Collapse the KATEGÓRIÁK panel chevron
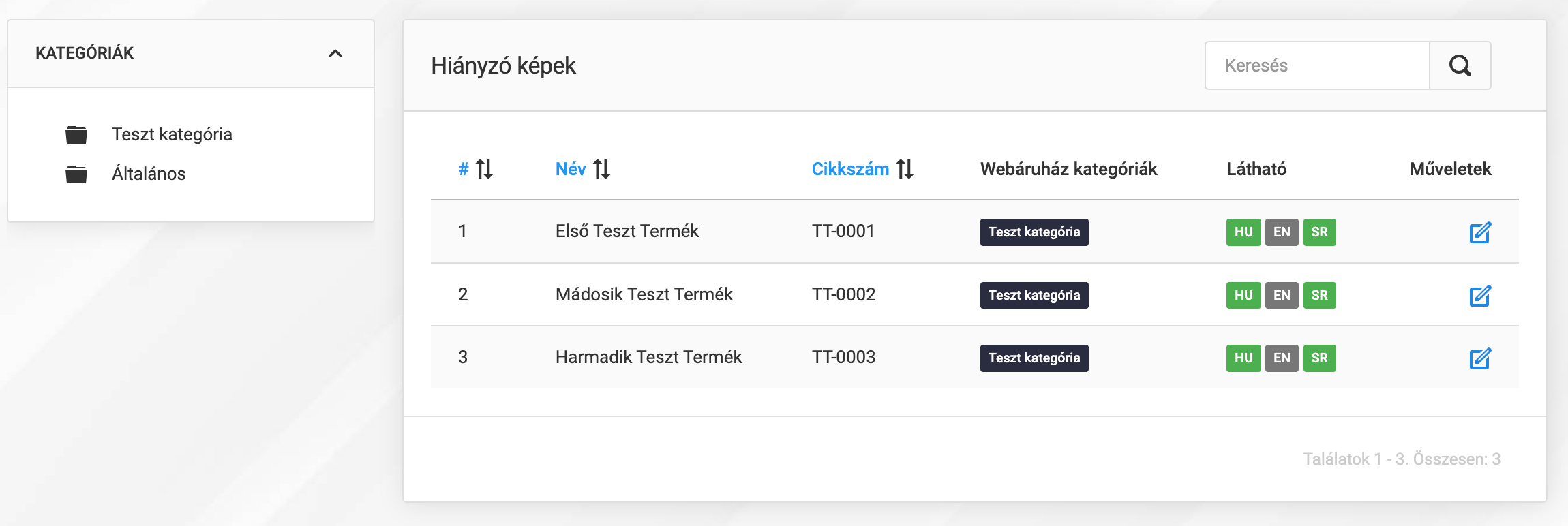The width and height of the screenshot is (1568, 526). tap(335, 53)
